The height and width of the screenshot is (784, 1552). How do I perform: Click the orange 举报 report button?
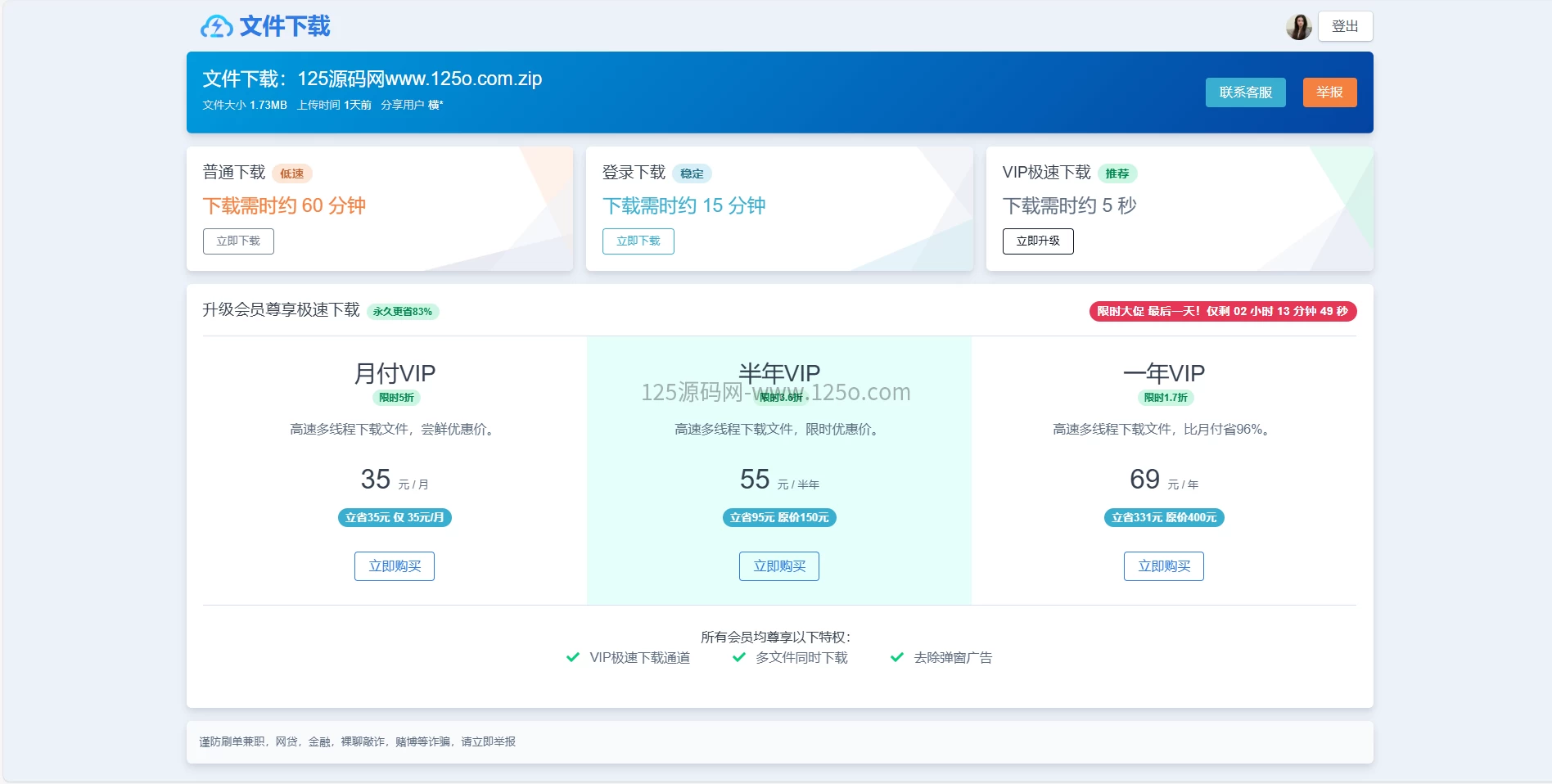(1329, 92)
